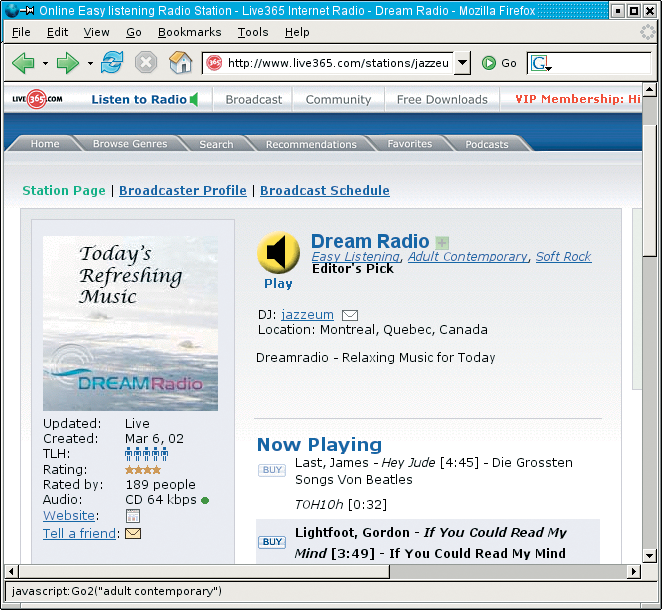
Task: Click the yellow speaker Play button
Action: coord(279,252)
